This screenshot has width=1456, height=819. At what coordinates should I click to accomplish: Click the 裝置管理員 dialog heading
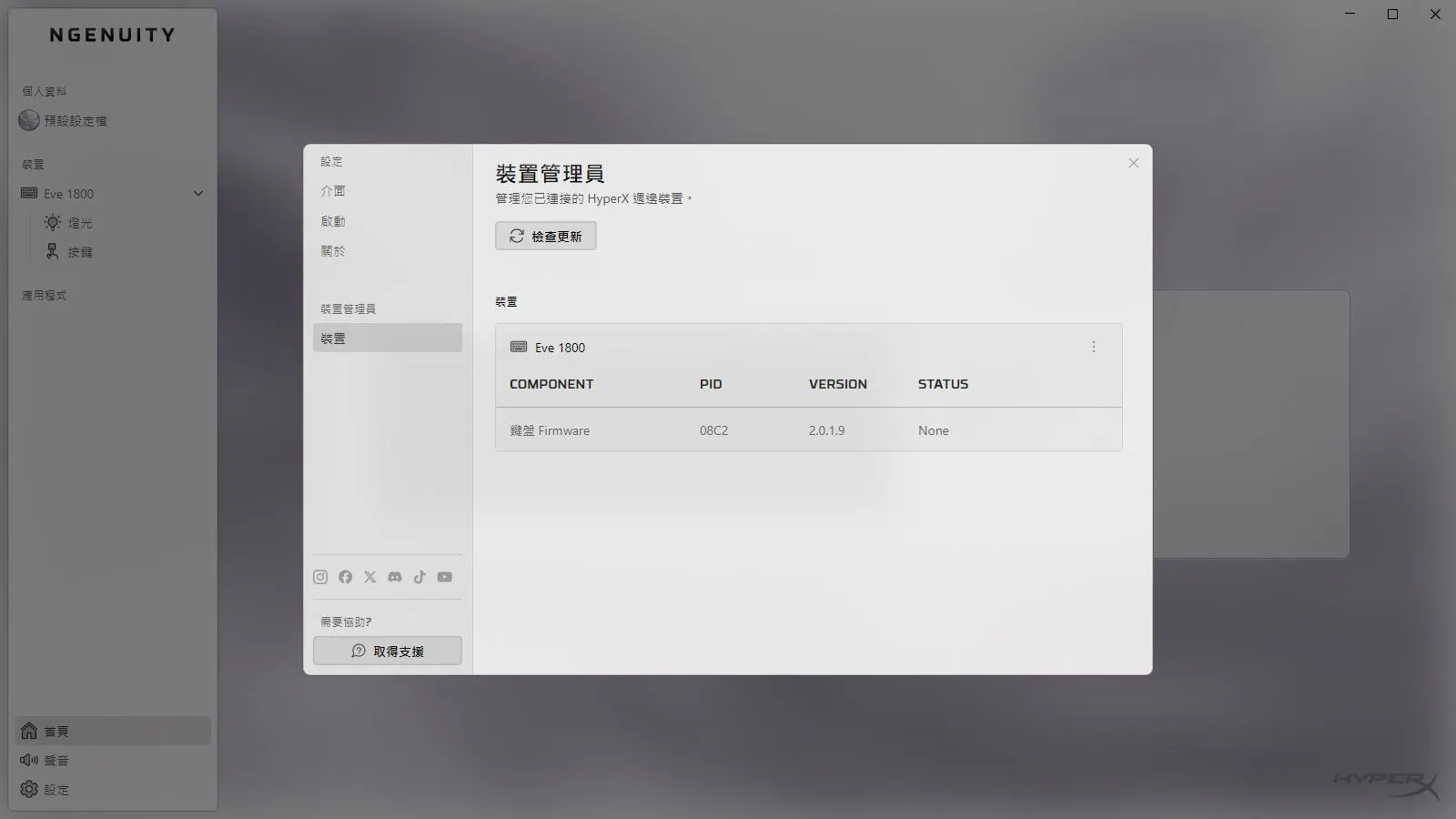[x=550, y=173]
